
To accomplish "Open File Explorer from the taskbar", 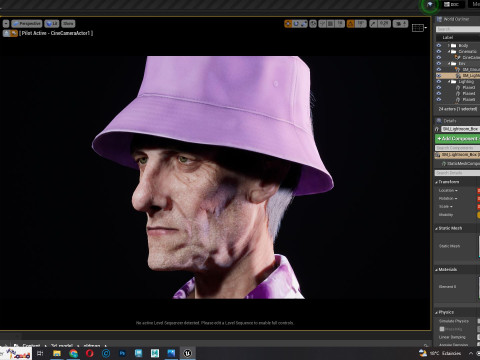I will click(57, 353).
